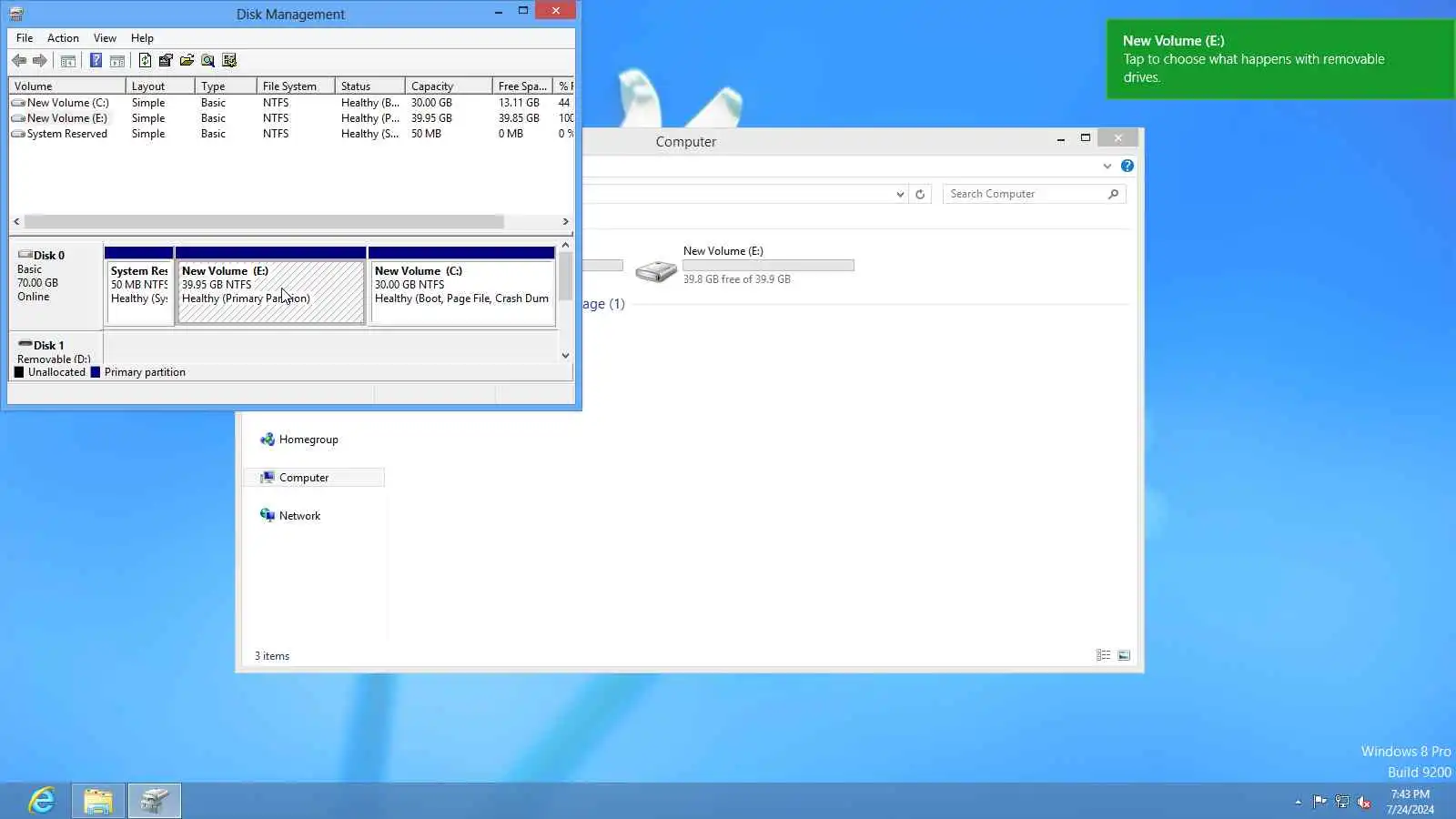The height and width of the screenshot is (819, 1456).
Task: Sort by the Free Space column header
Action: point(522,86)
